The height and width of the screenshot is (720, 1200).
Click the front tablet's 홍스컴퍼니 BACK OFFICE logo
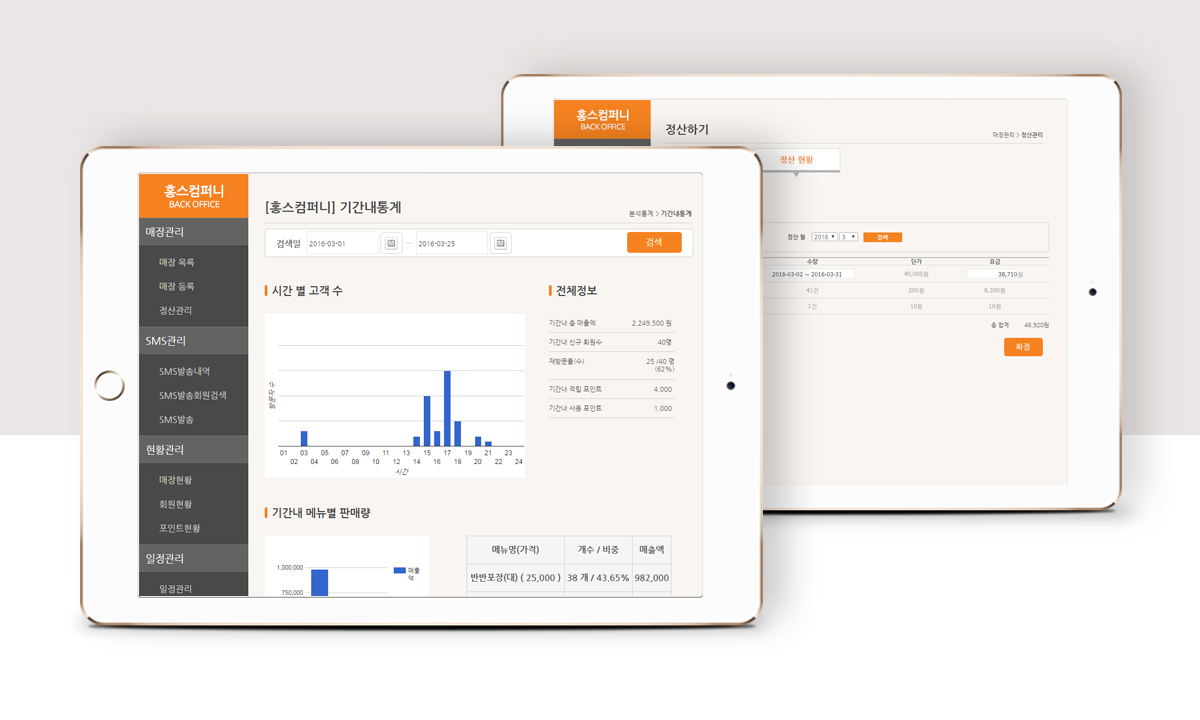(194, 195)
